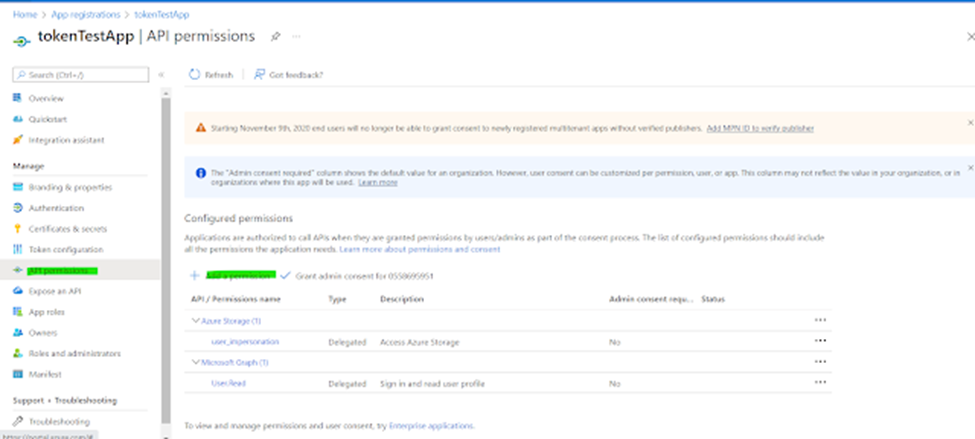The image size is (975, 439).
Task: Click the Integration assistant rocket icon
Action: pos(17,140)
